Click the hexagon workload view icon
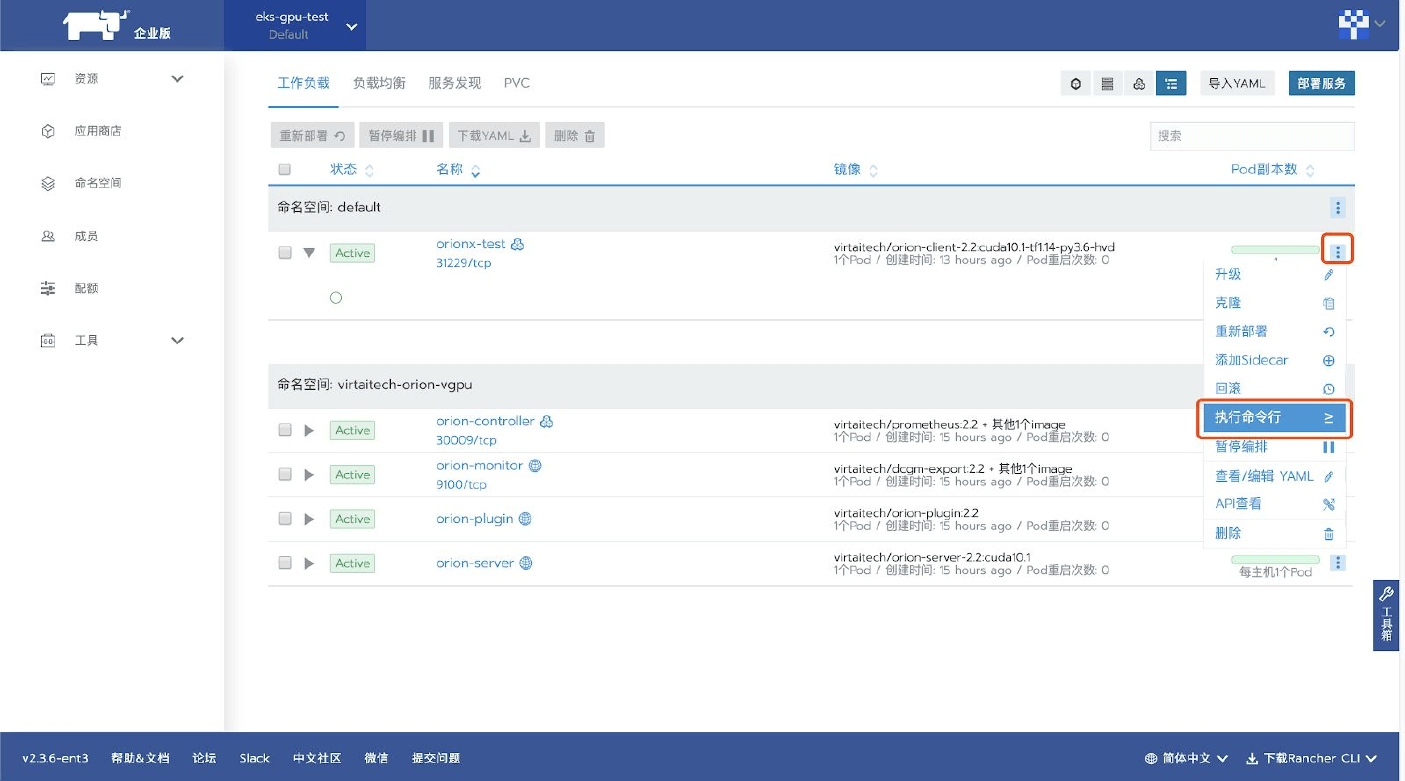The height and width of the screenshot is (781, 1405). coord(1075,83)
